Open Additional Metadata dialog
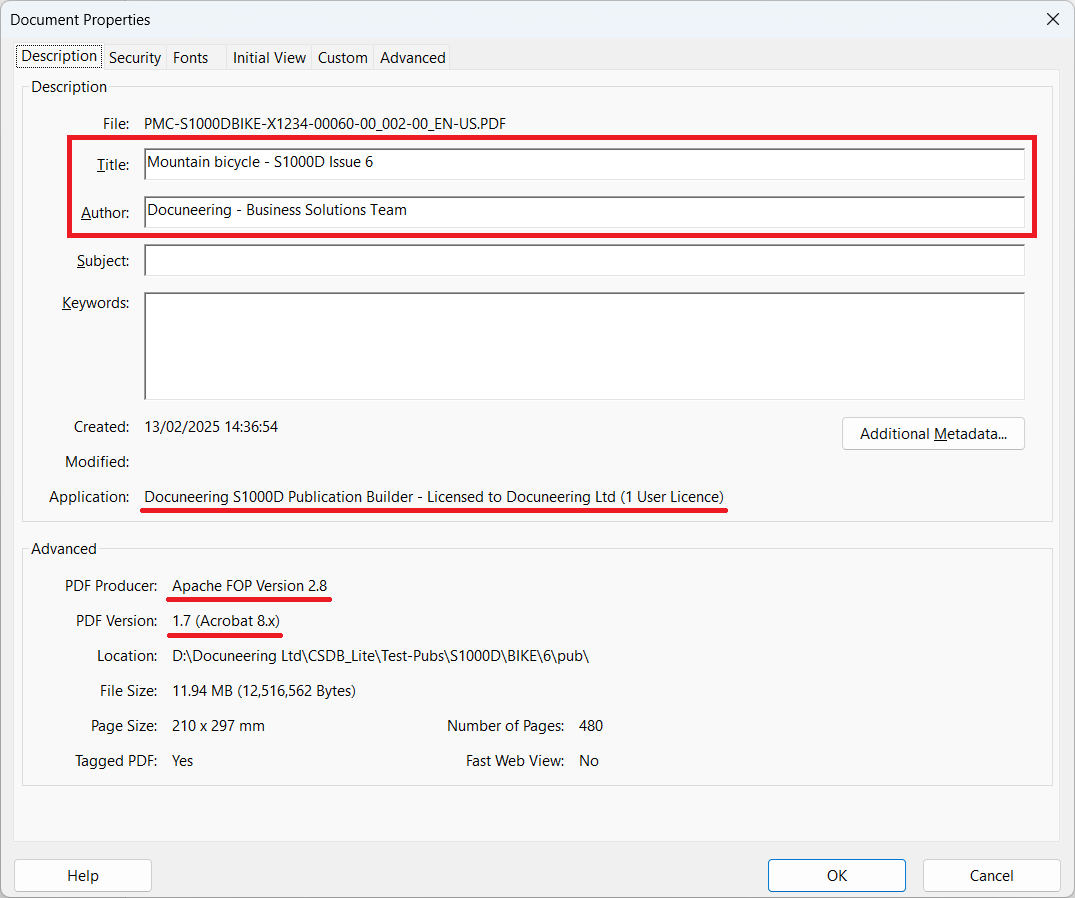 point(933,434)
